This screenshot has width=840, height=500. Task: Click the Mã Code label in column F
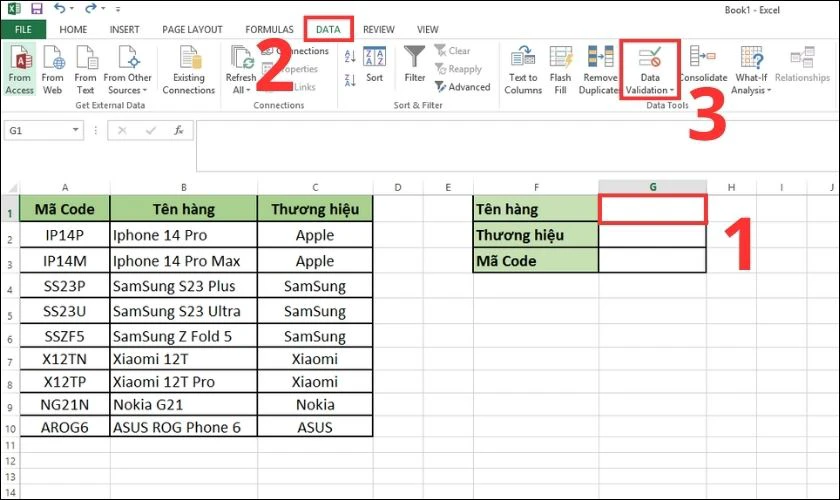point(536,261)
